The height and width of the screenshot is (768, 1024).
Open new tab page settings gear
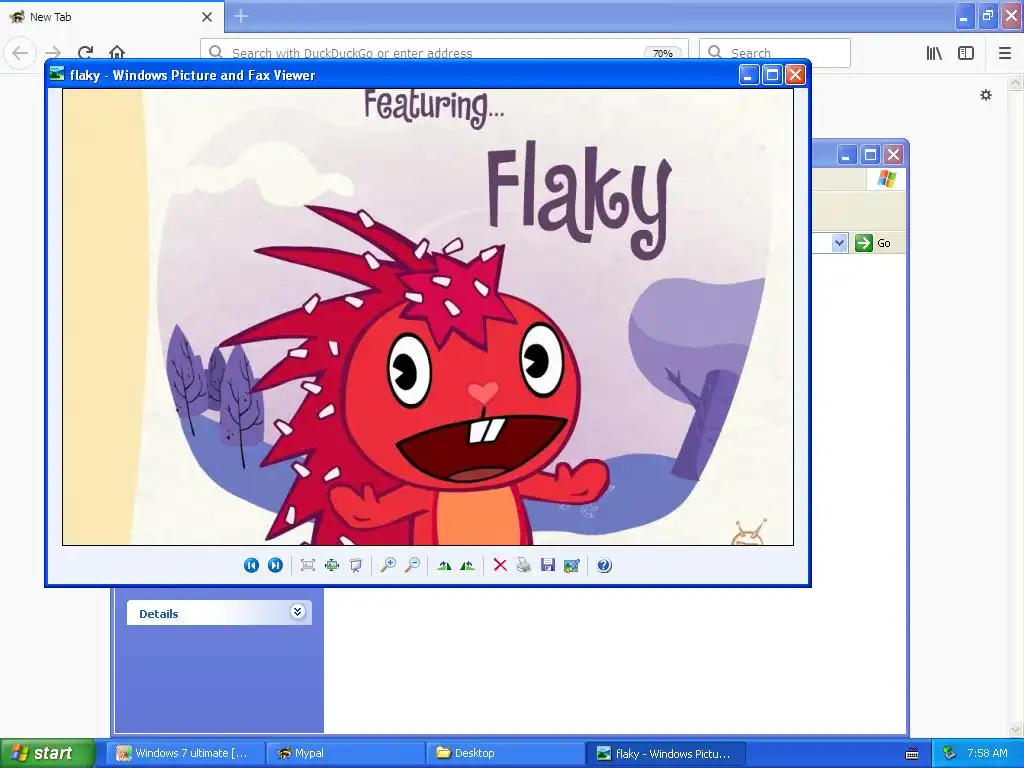[x=986, y=95]
